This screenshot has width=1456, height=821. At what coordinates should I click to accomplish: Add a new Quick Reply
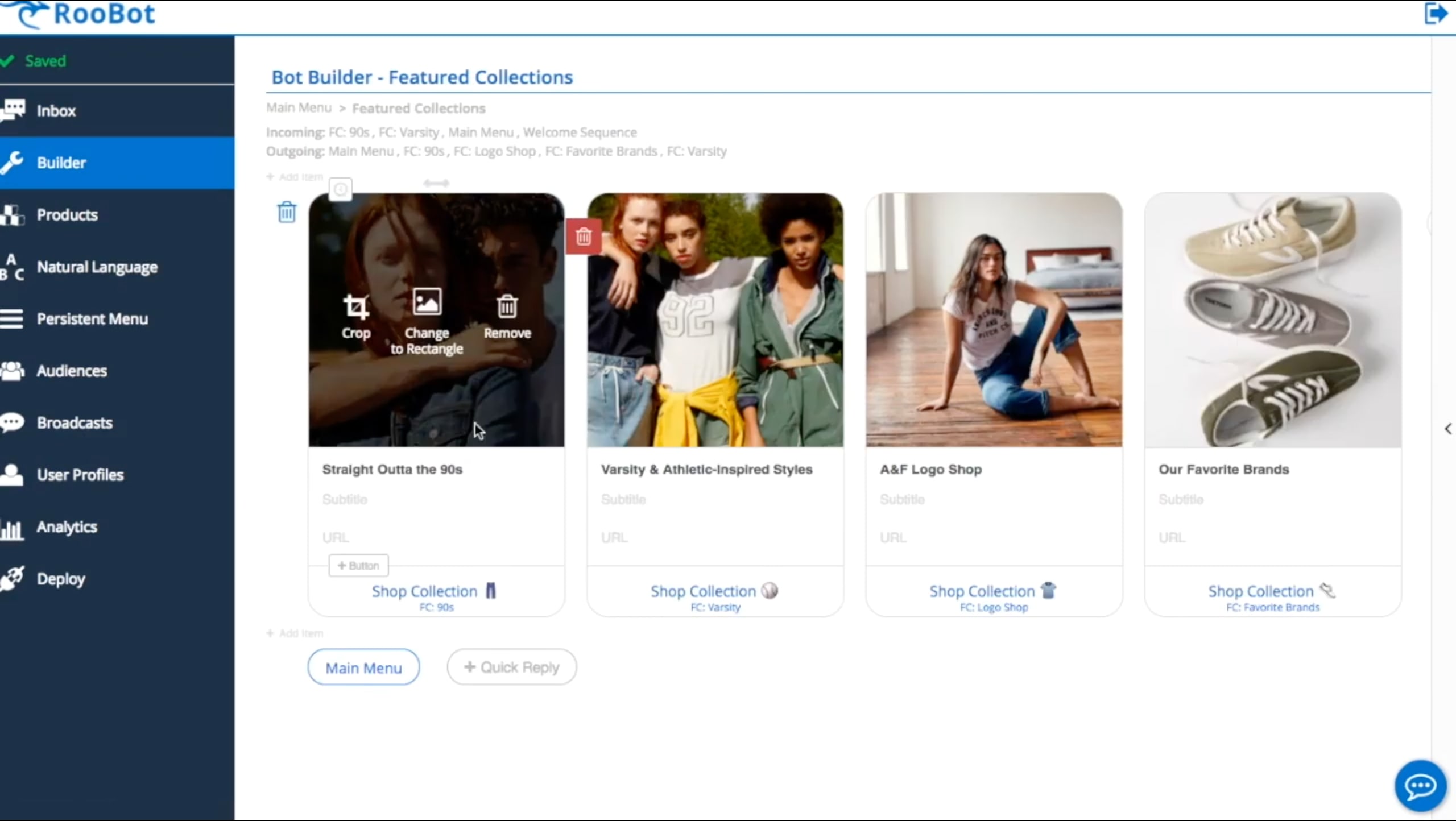tap(511, 667)
